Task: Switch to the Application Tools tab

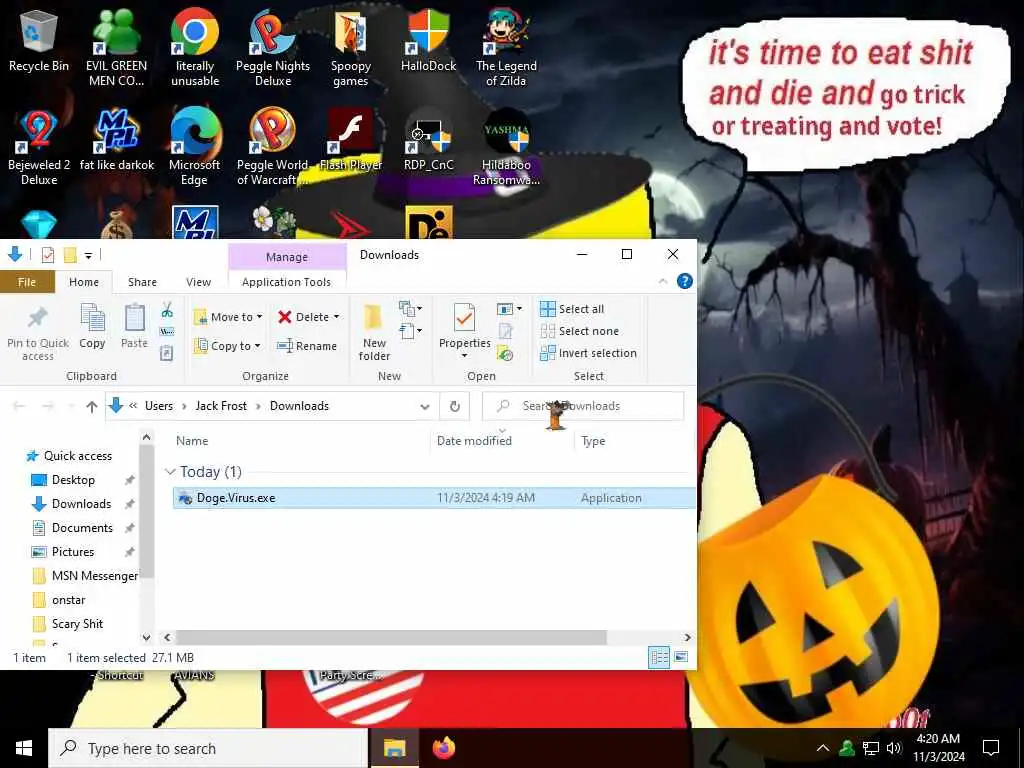Action: [286, 282]
